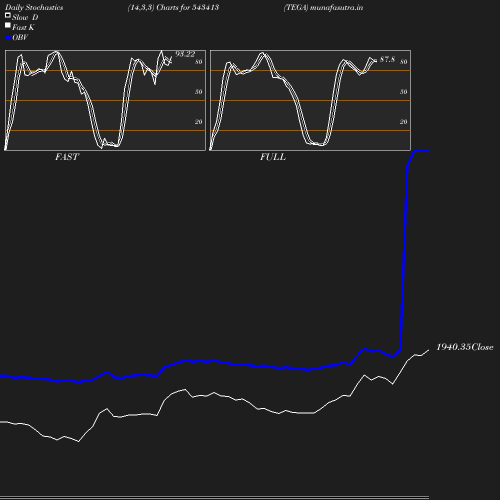This screenshot has width=500, height=500.
Task: Click the munafasutra.in site label
Action: 336,8
